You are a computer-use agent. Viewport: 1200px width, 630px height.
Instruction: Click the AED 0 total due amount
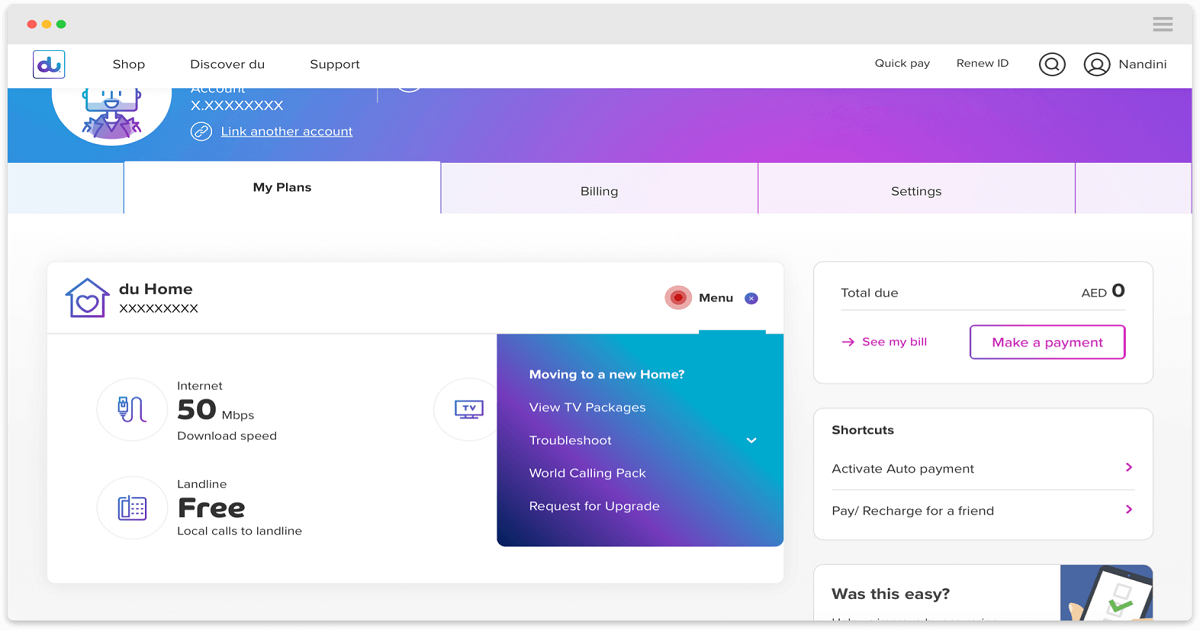tap(1103, 291)
